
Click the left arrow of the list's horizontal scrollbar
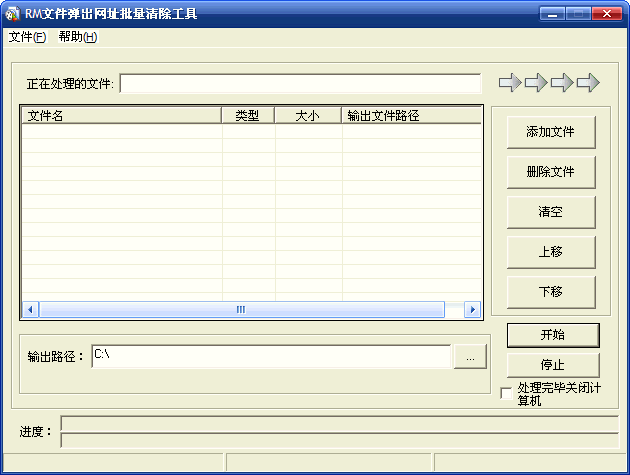pyautogui.click(x=30, y=309)
